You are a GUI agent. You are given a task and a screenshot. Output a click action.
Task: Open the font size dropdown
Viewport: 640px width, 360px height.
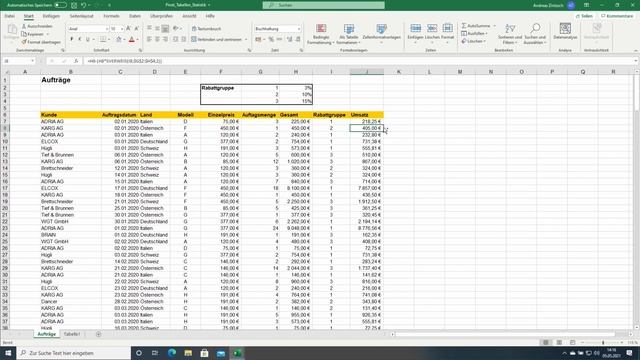[122, 29]
